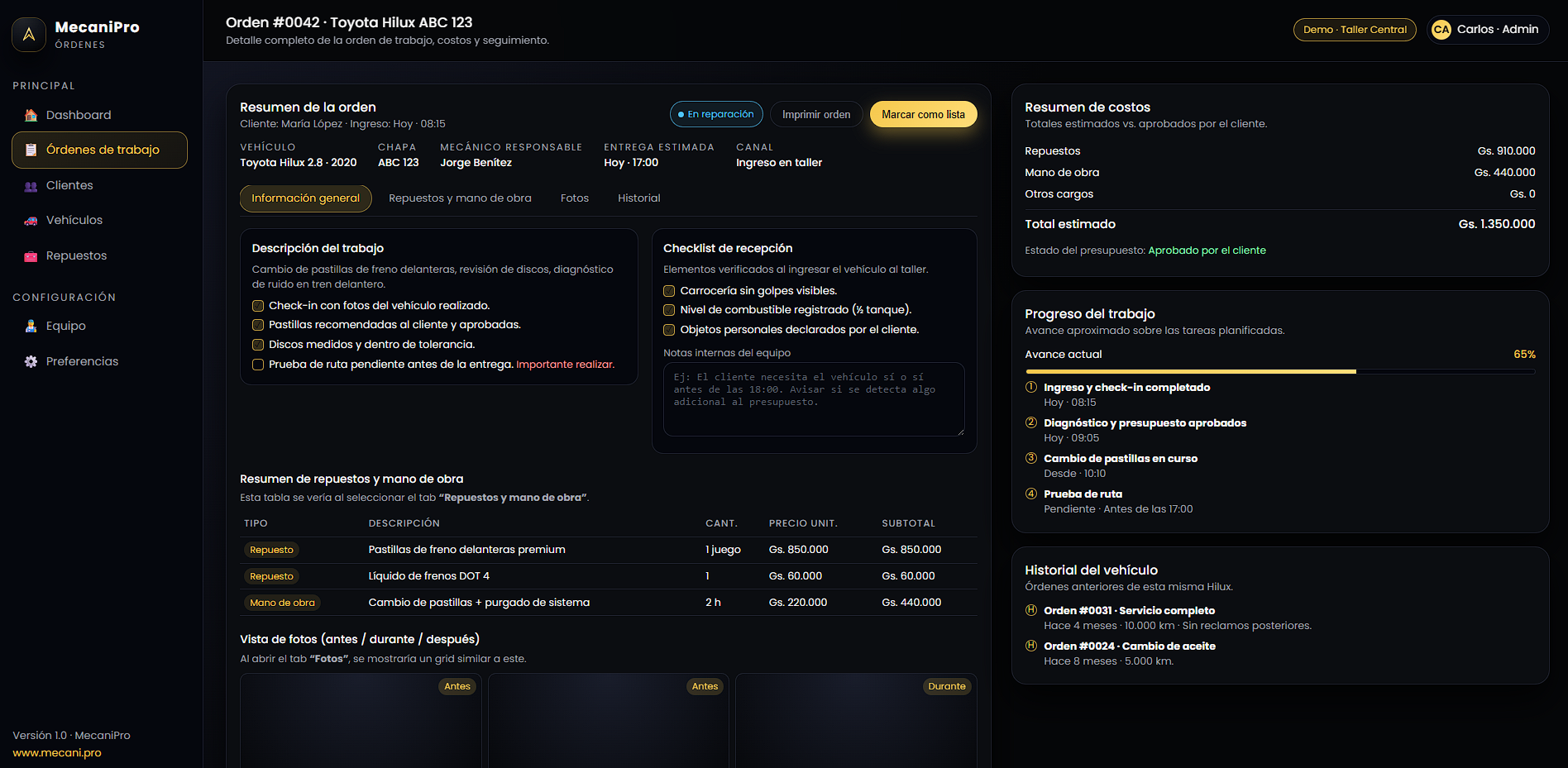
Task: Click the CA user avatar
Action: coord(1441,30)
